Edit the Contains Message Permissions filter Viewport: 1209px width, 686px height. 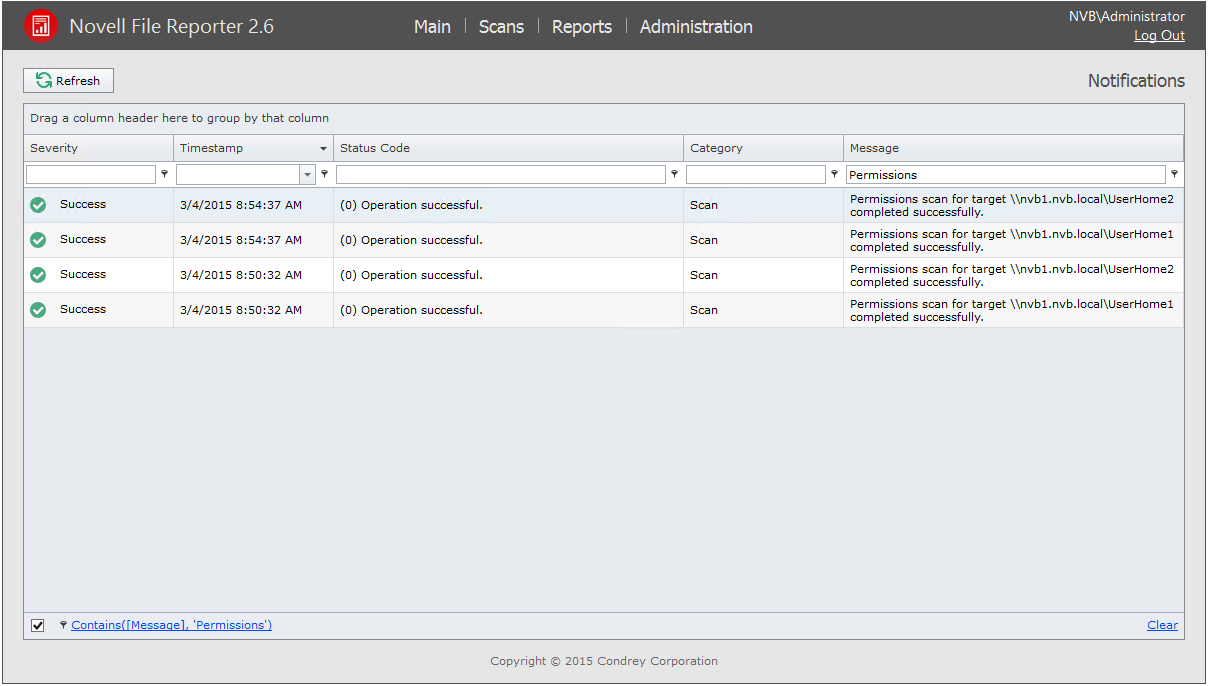171,626
